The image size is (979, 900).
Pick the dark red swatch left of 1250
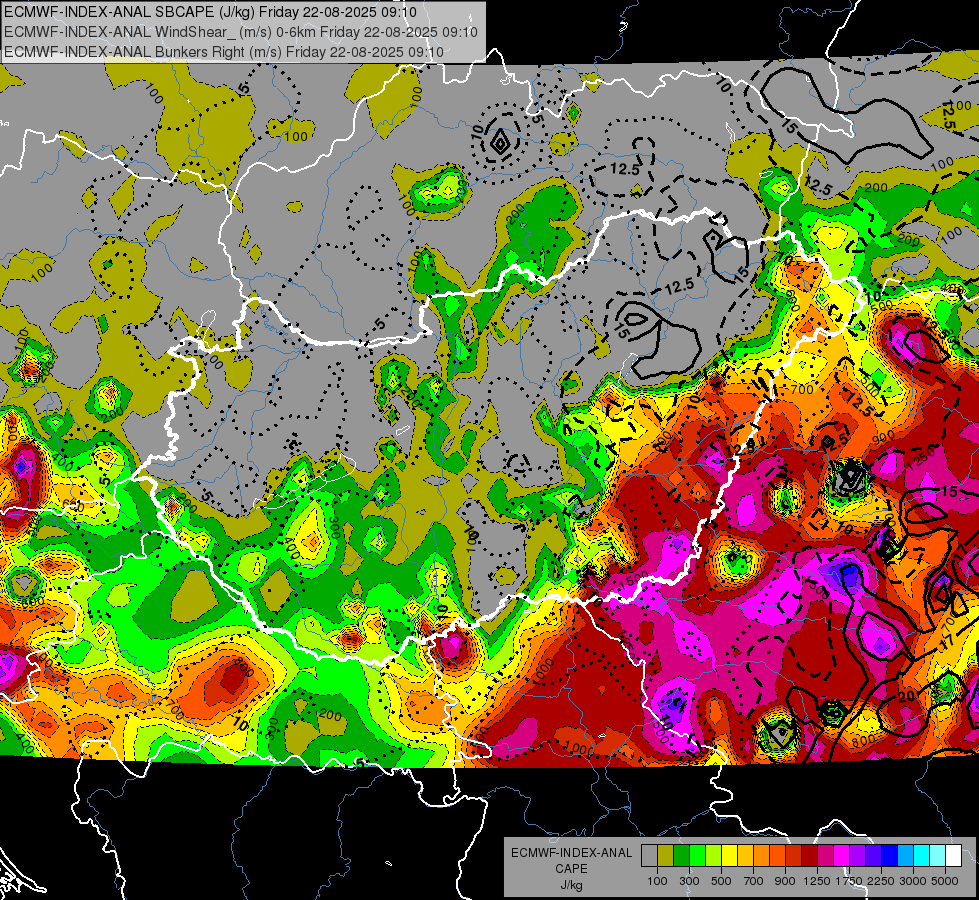pyautogui.click(x=810, y=856)
